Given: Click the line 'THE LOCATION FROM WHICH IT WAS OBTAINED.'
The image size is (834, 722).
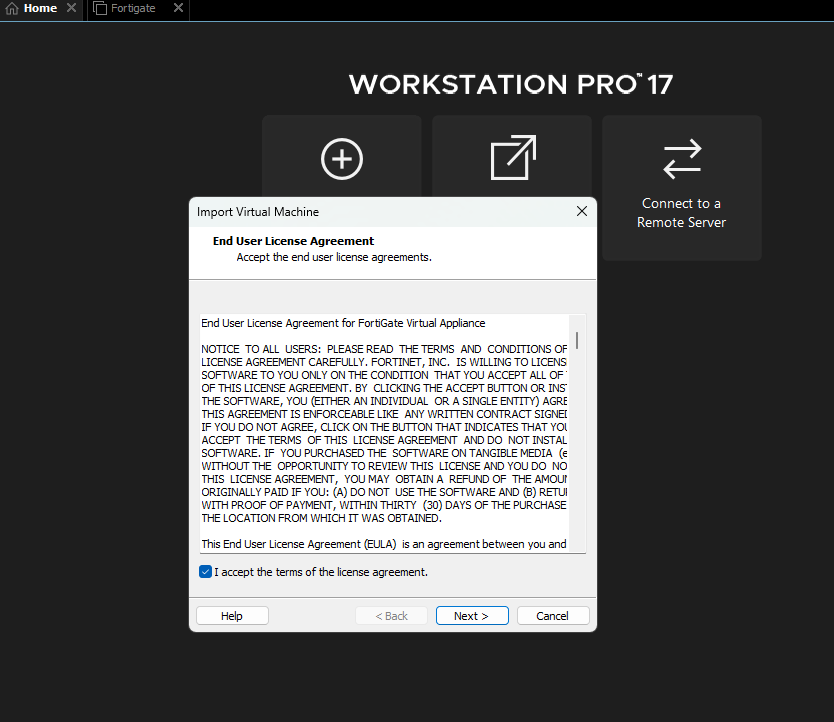Looking at the screenshot, I should (x=321, y=518).
